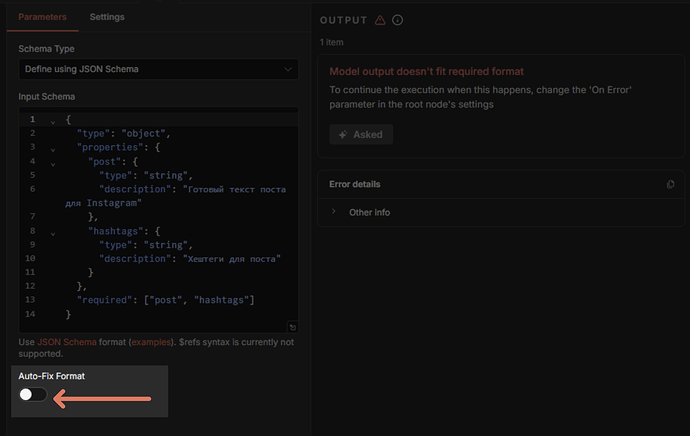Click the Asked button
This screenshot has height=436, width=690.
361,134
